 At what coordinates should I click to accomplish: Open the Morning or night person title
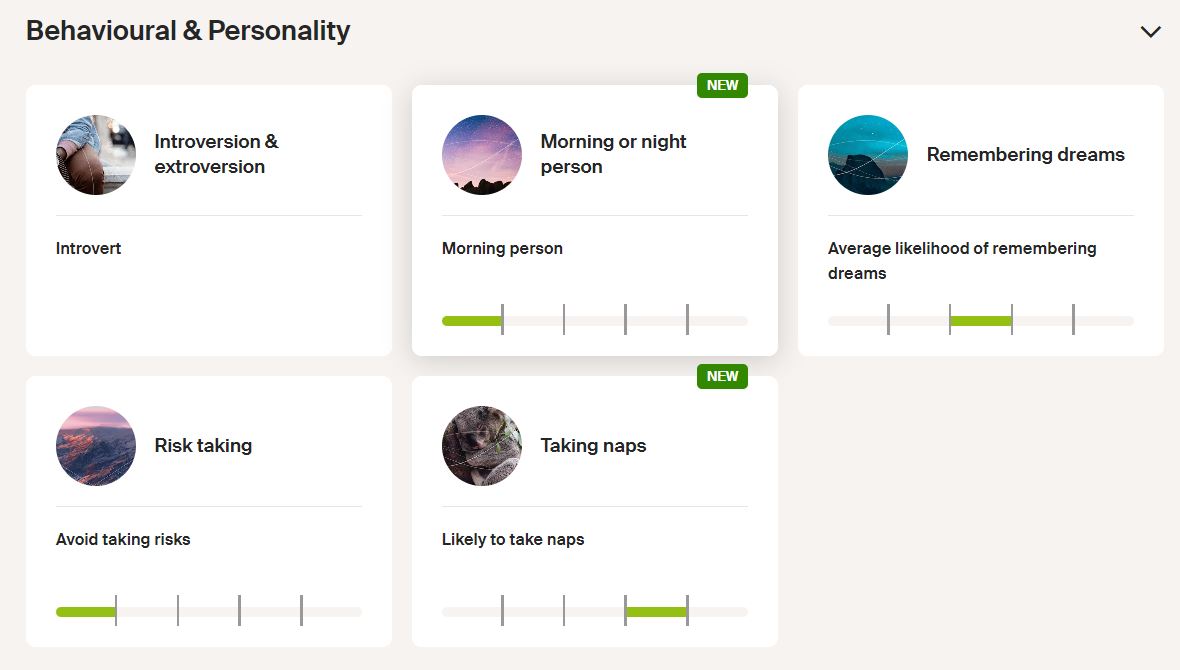(x=613, y=154)
